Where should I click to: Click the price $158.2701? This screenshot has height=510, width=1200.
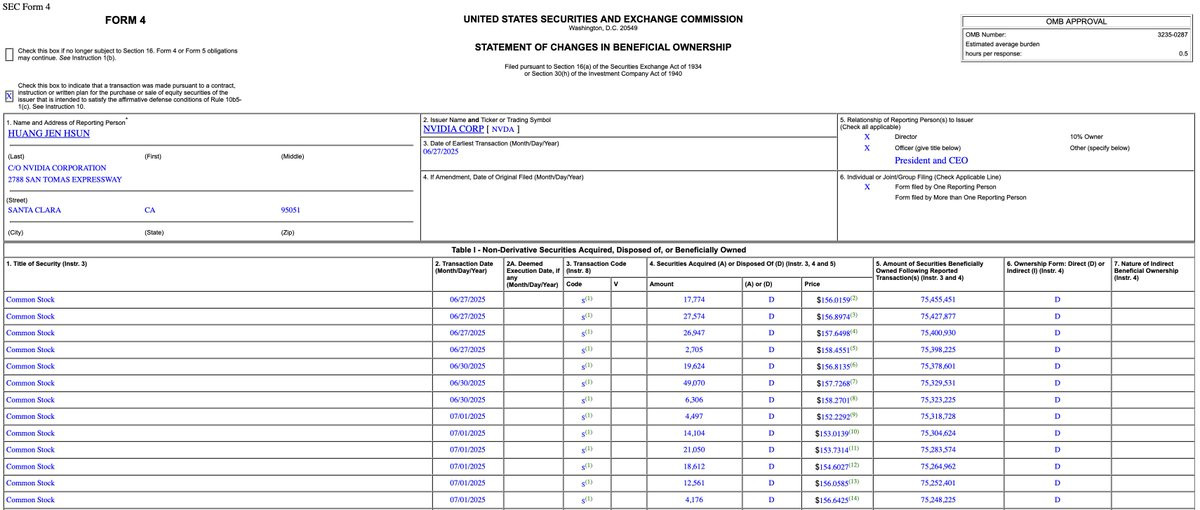832,400
